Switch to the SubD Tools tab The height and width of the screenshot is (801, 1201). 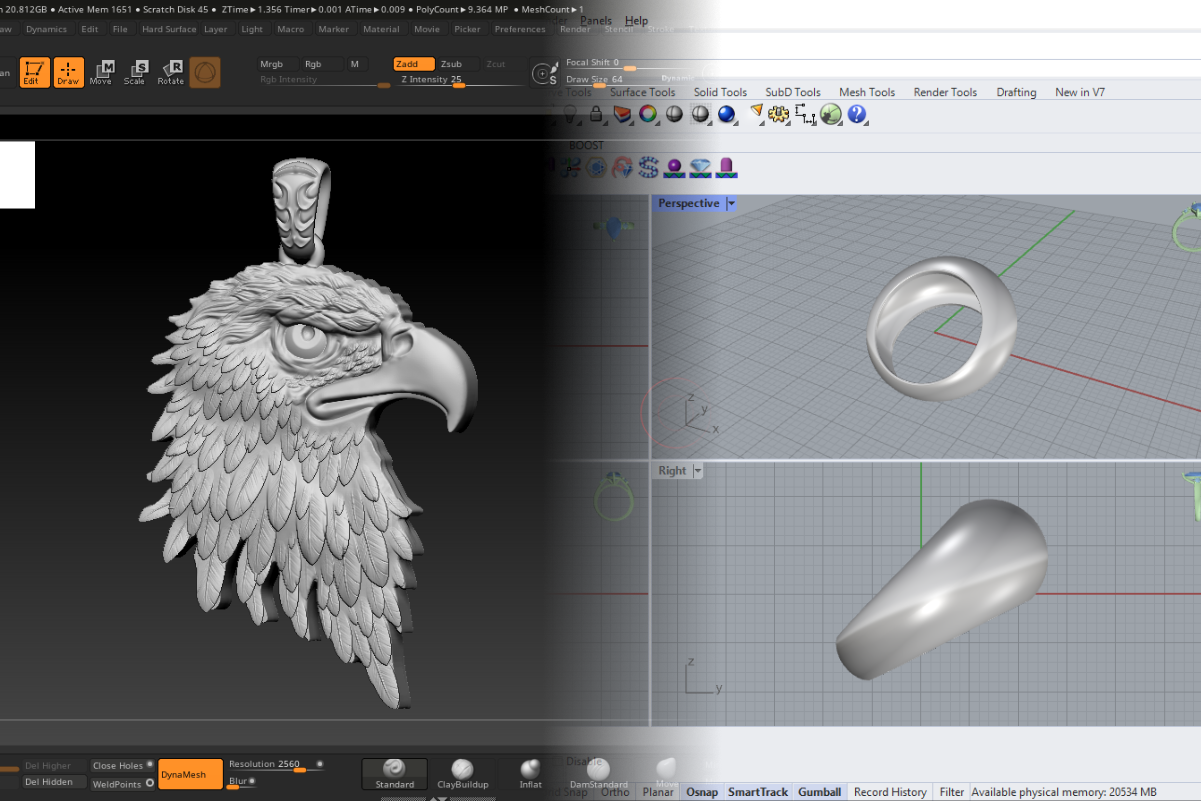[x=793, y=92]
